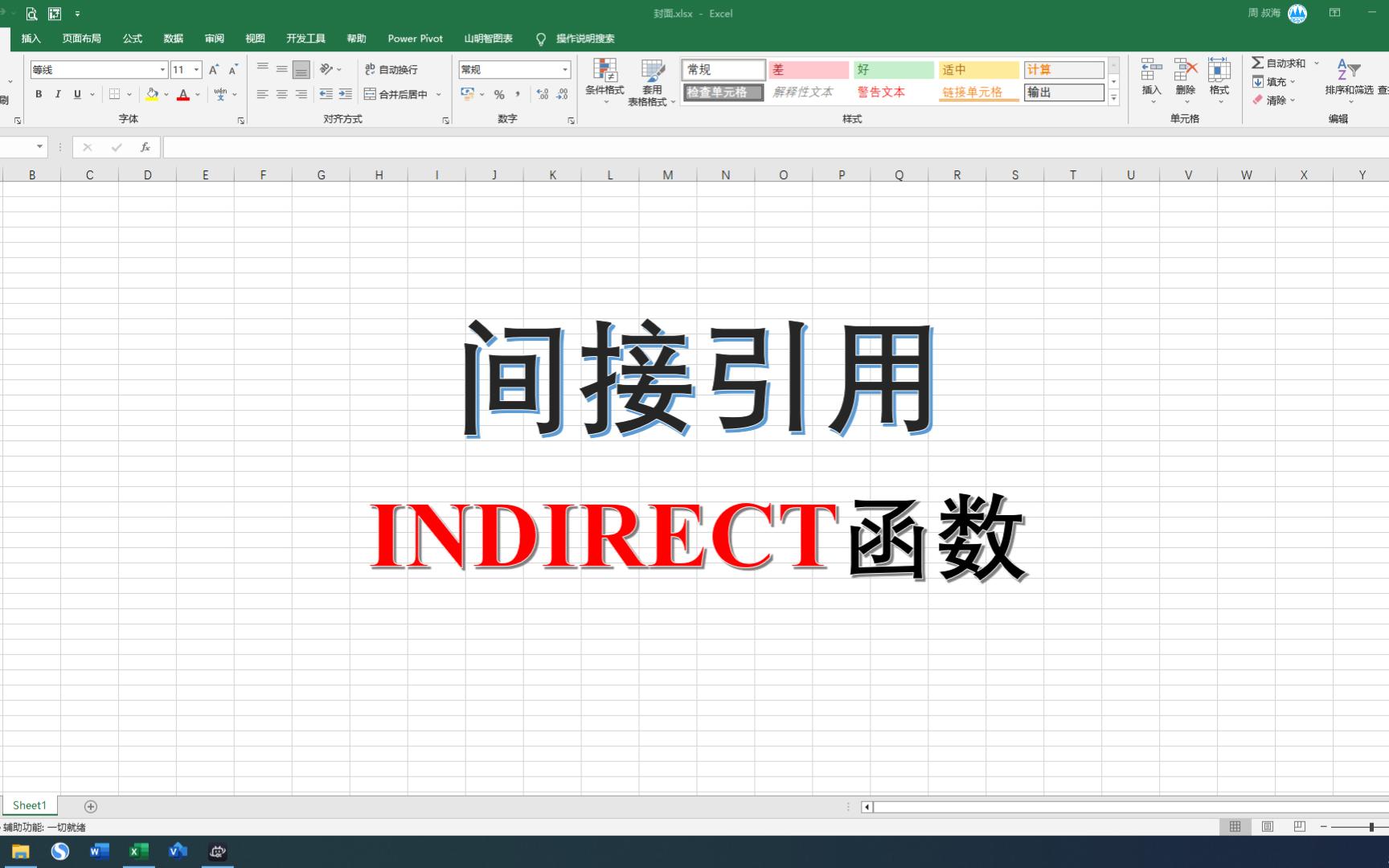Switch to Page Layout view icon

[x=1268, y=826]
